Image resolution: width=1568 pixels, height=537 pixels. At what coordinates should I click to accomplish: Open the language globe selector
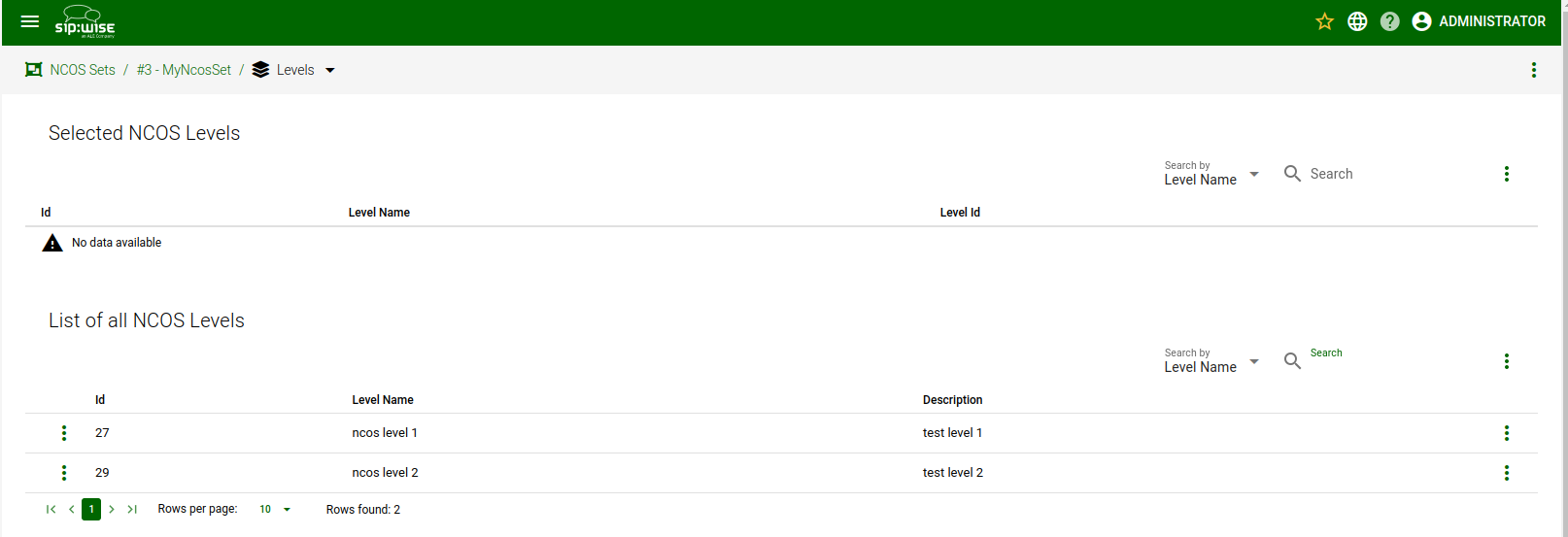[x=1357, y=21]
